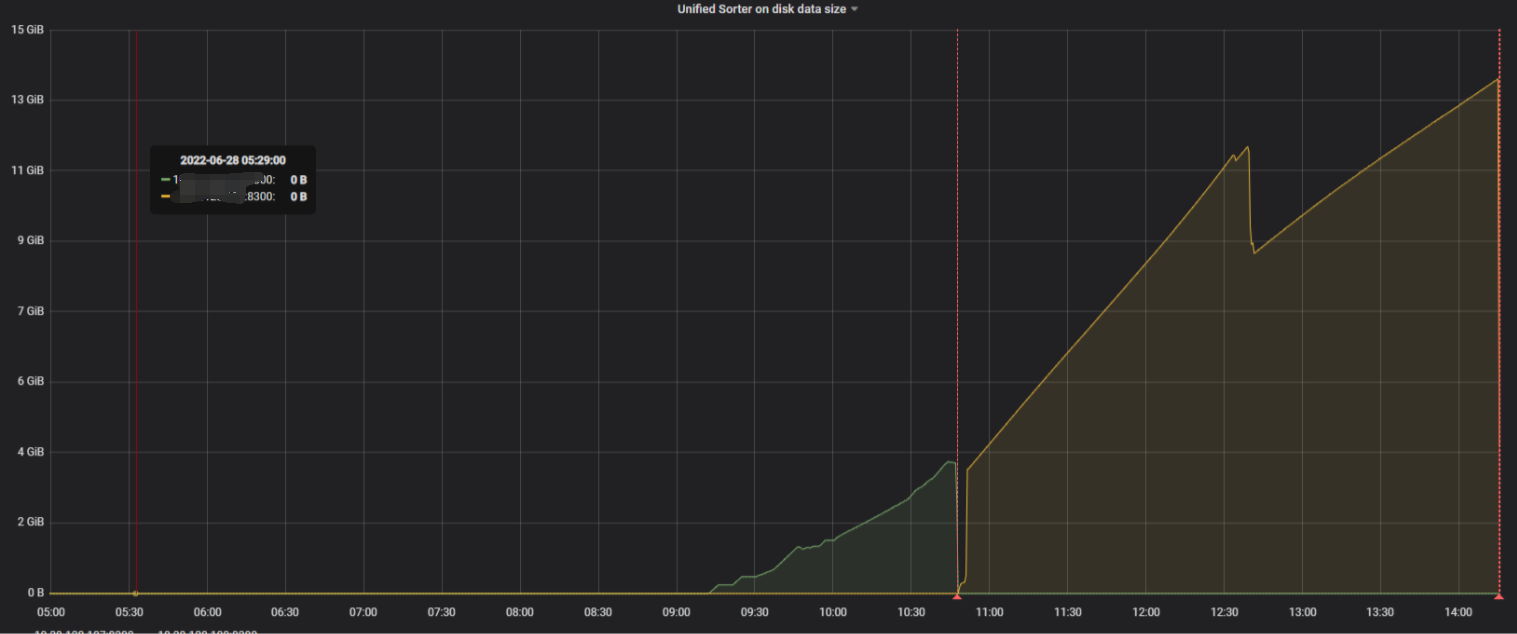Click the yellow line's dip after 12:30
The height and width of the screenshot is (634, 1517).
point(1254,252)
